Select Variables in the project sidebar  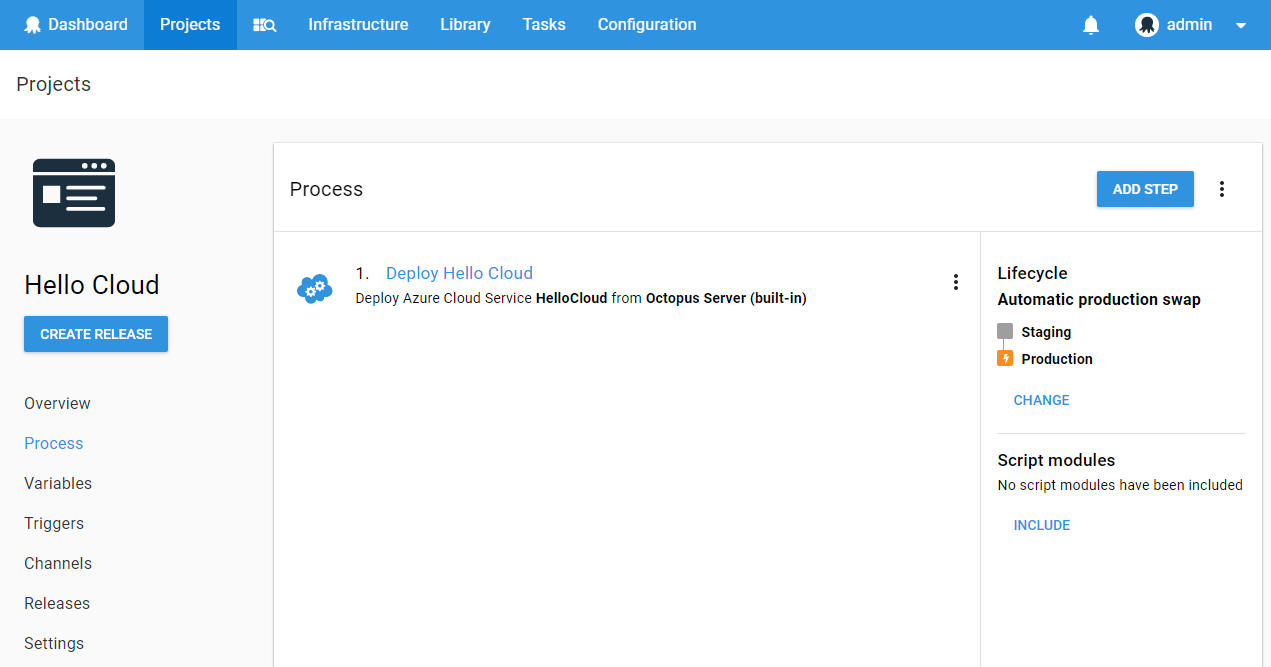point(58,483)
